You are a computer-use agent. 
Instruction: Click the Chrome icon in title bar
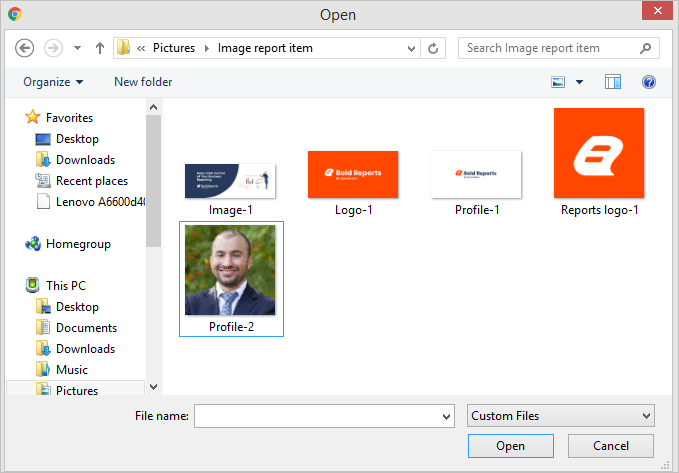coord(15,14)
